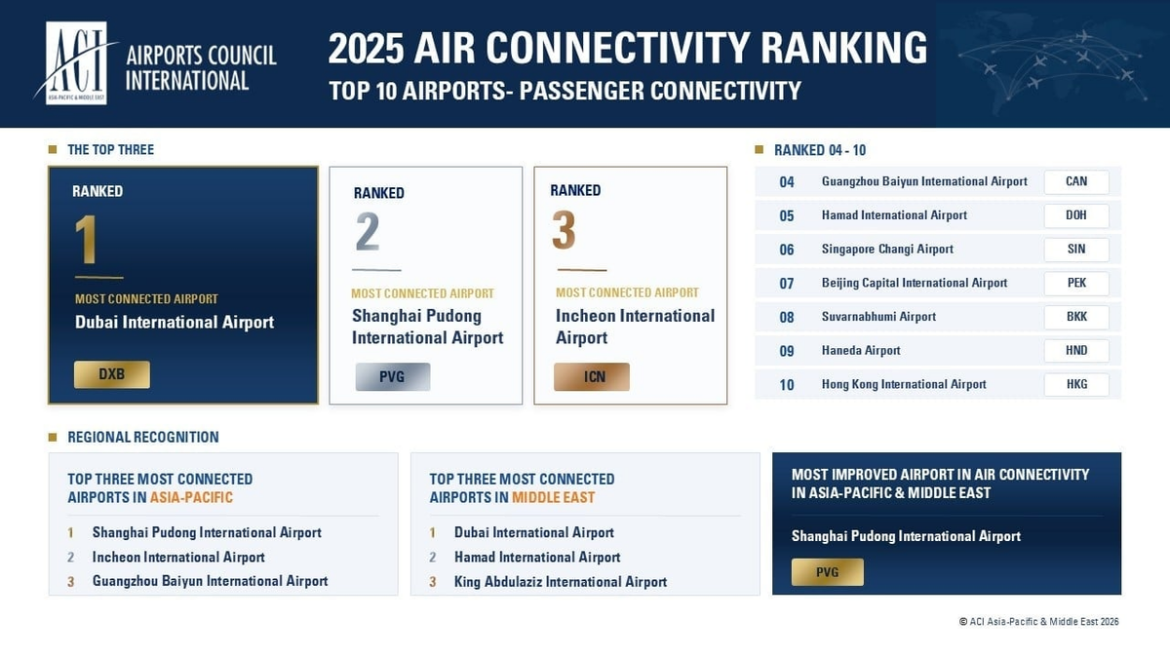Click the DOH airport code badge

(x=1076, y=216)
